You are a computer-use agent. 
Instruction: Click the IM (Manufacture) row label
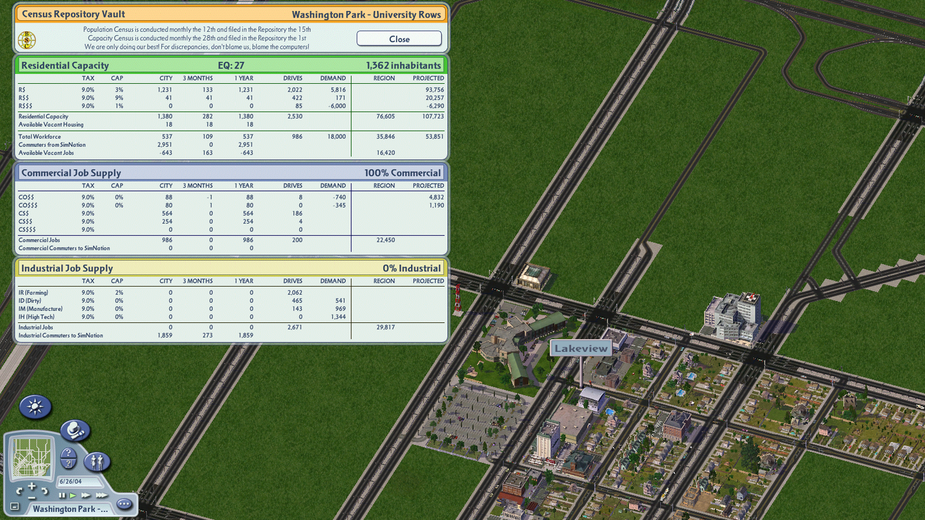(x=40, y=309)
